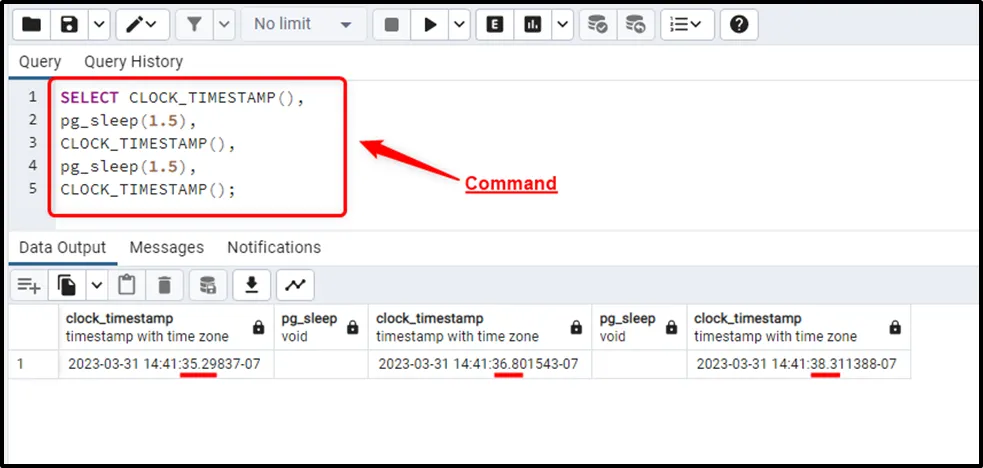Open the Help question mark icon
Screen dimensions: 983x468
point(739,24)
